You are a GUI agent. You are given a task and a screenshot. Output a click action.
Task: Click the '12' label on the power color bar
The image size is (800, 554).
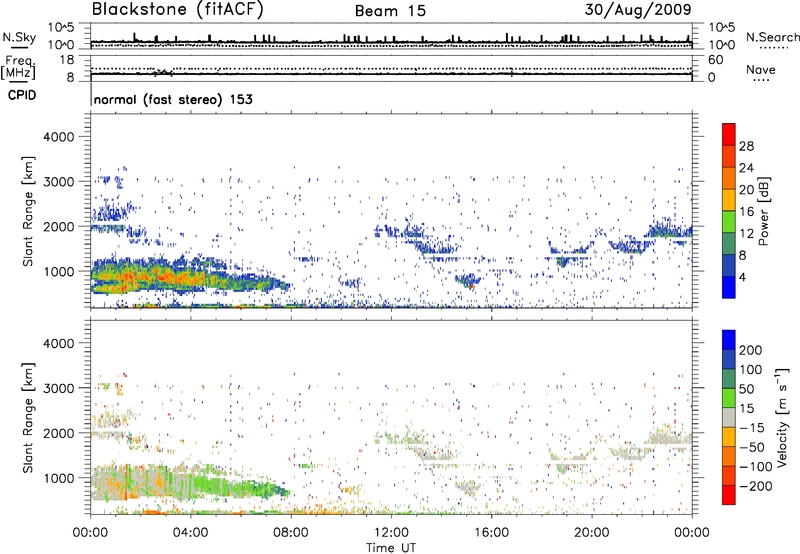point(746,234)
